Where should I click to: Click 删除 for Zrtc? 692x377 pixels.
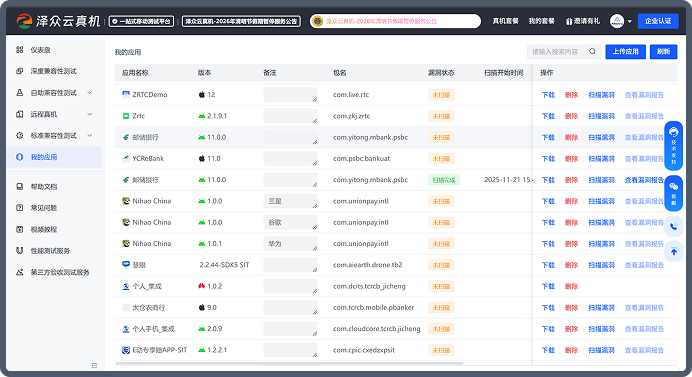click(572, 116)
